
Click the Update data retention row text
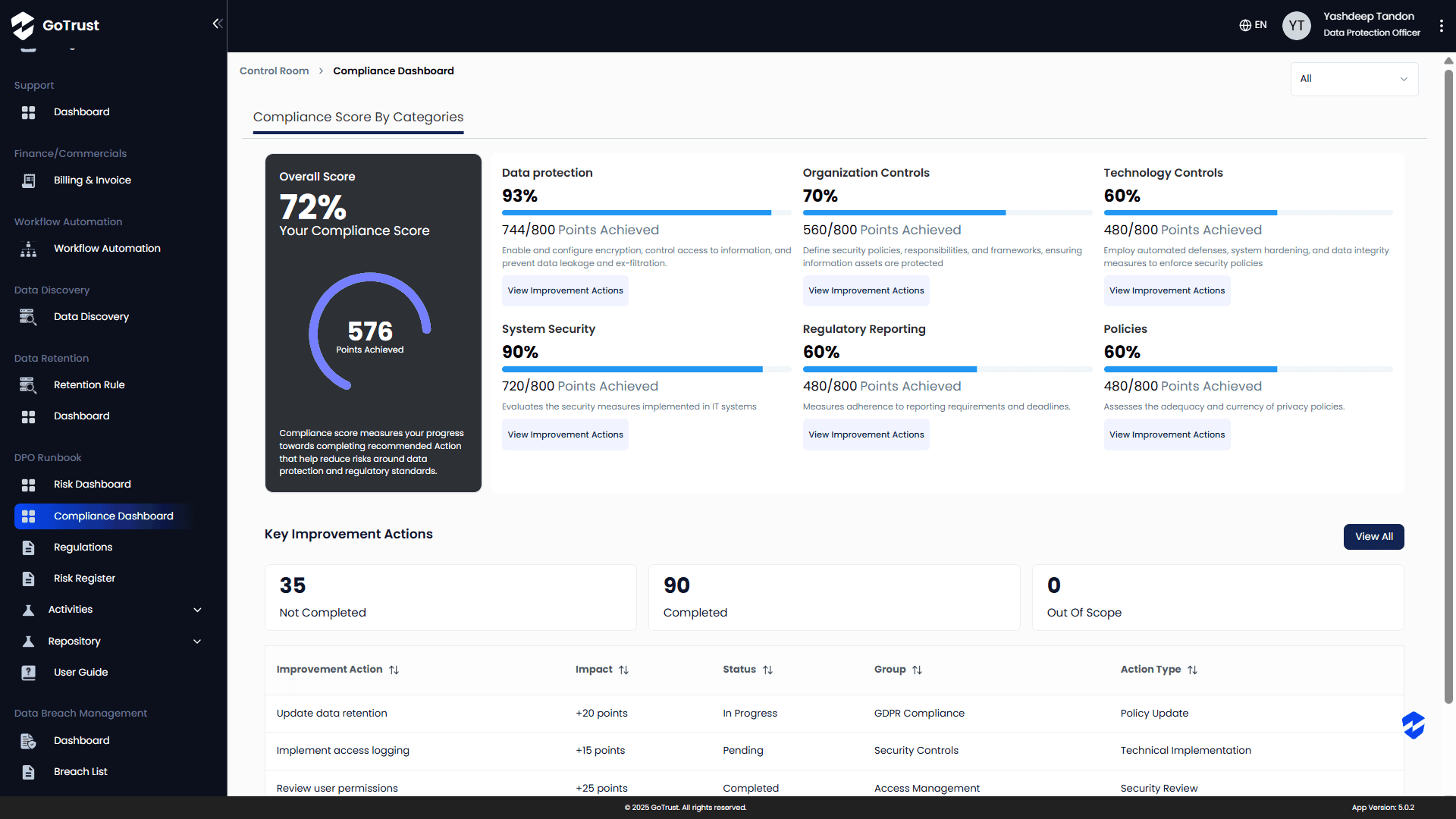click(331, 714)
